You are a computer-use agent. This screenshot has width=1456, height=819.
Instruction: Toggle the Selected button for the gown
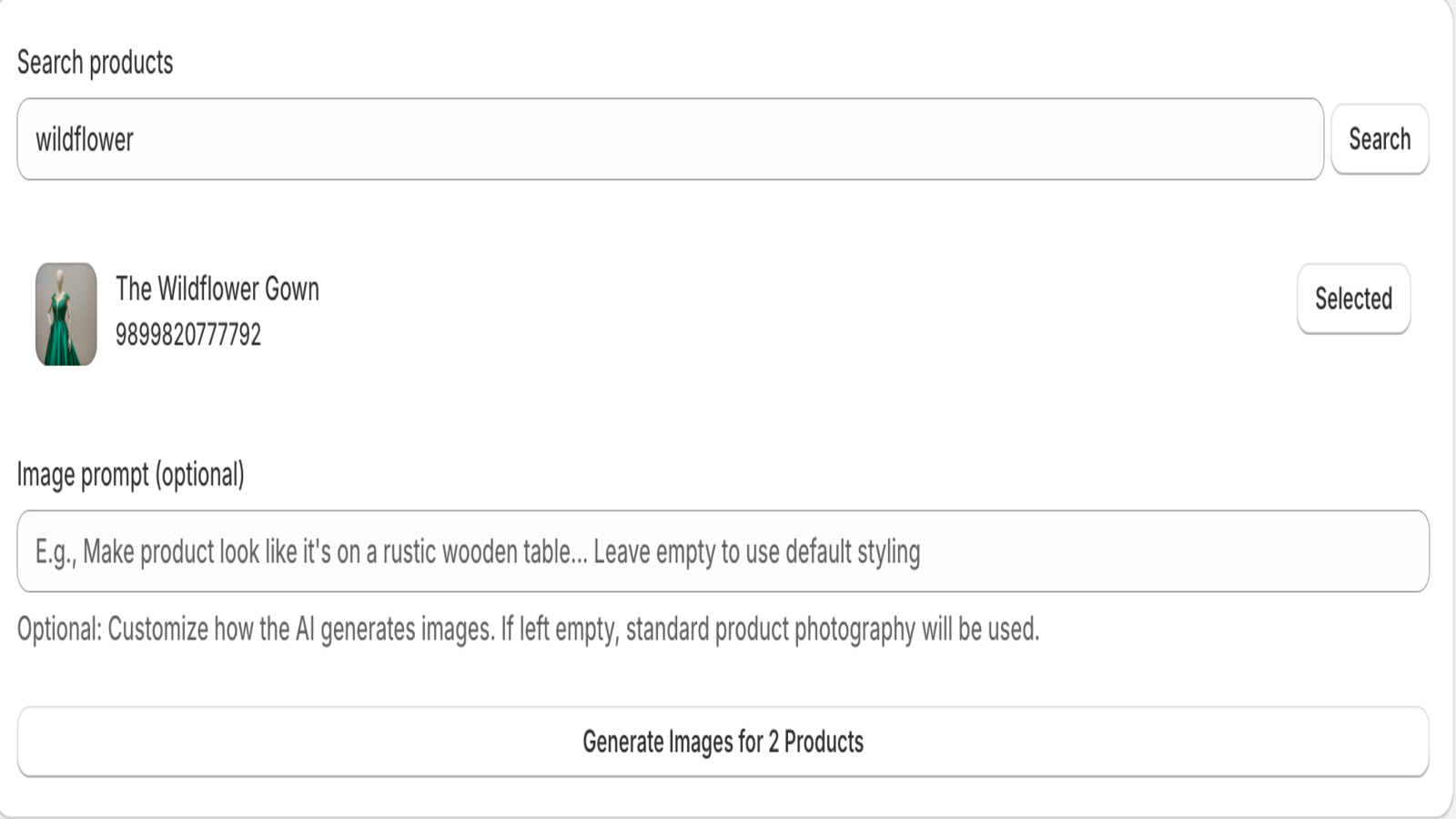coord(1353,298)
